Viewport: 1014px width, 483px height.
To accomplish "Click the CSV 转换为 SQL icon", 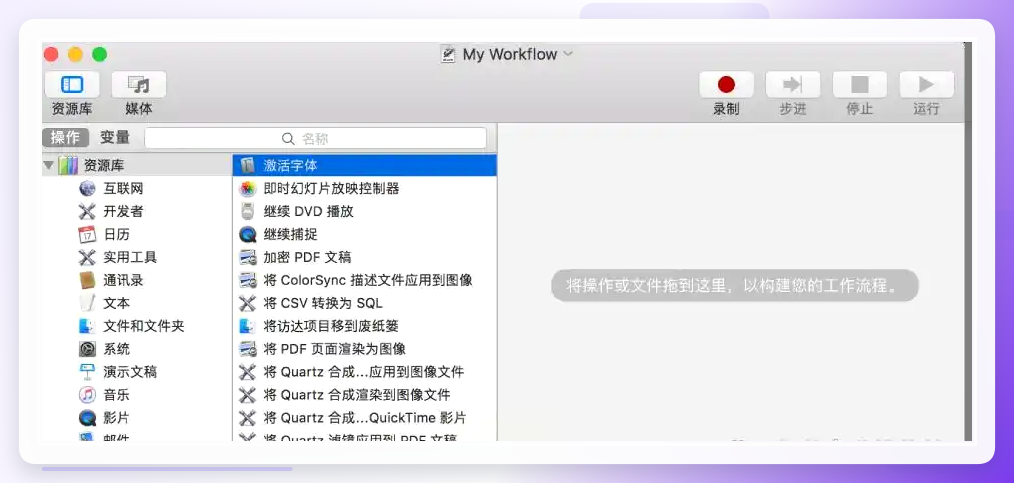I will (248, 303).
